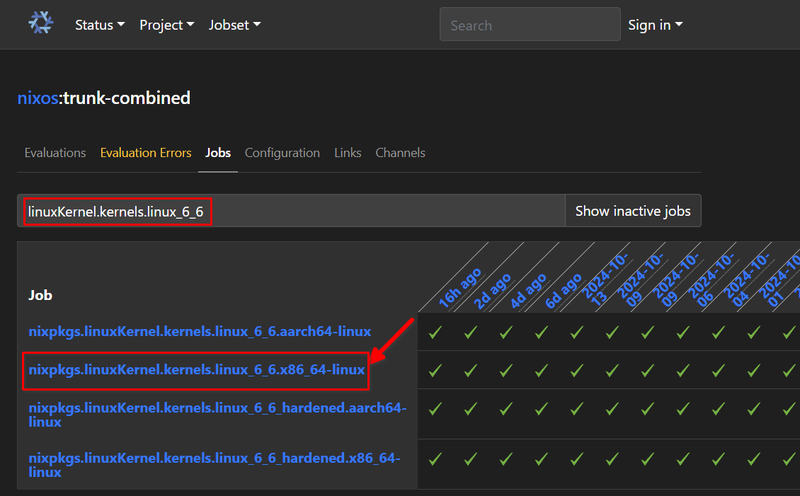Open x86_64-linux 16h ago build checkmark

435,370
